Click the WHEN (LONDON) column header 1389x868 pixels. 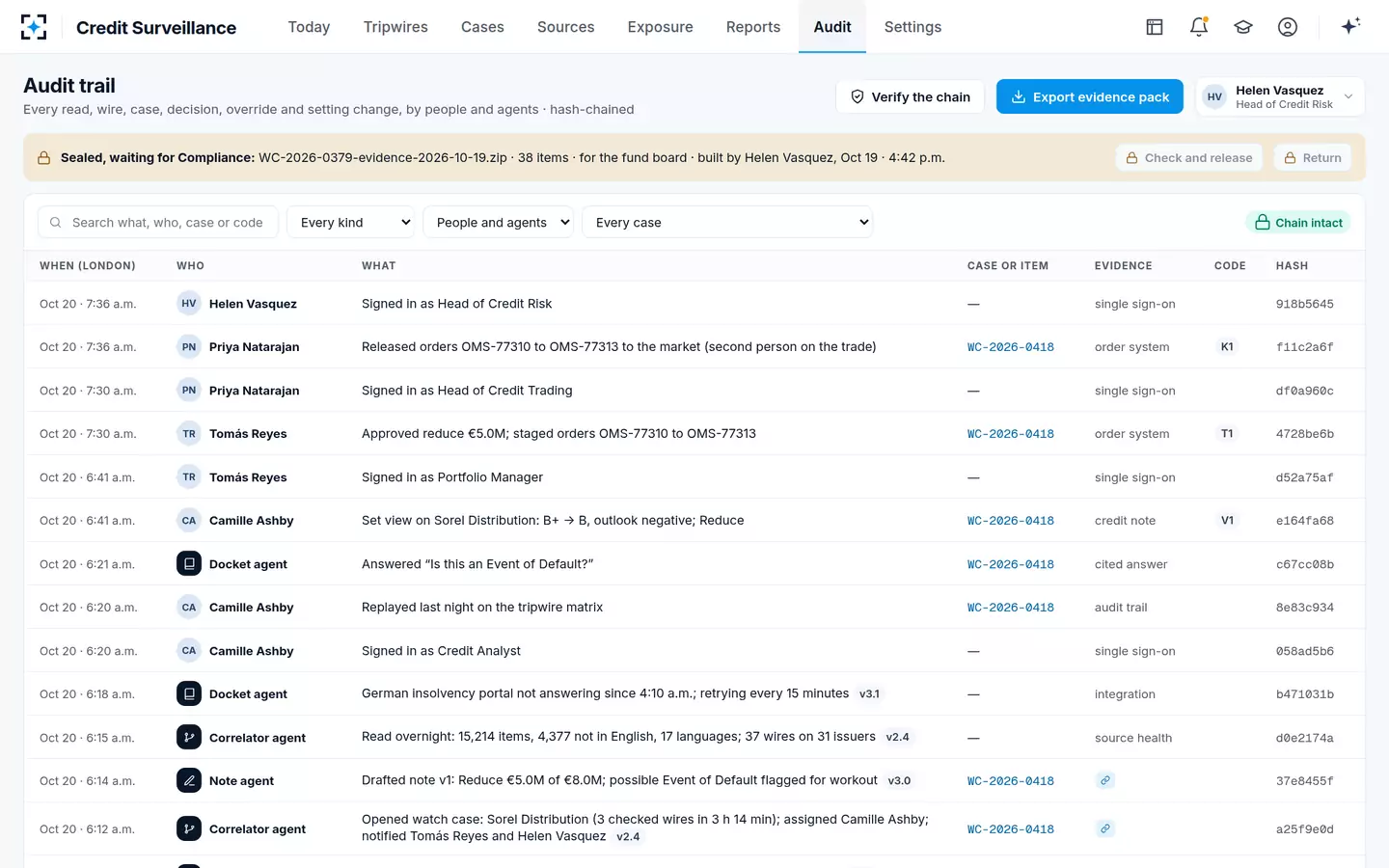coord(88,265)
